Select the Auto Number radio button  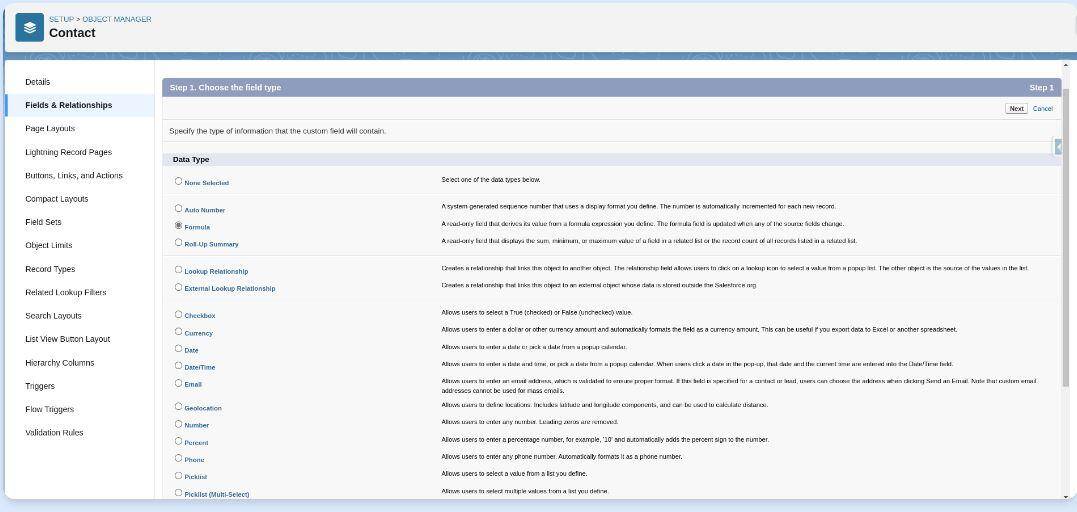(179, 209)
